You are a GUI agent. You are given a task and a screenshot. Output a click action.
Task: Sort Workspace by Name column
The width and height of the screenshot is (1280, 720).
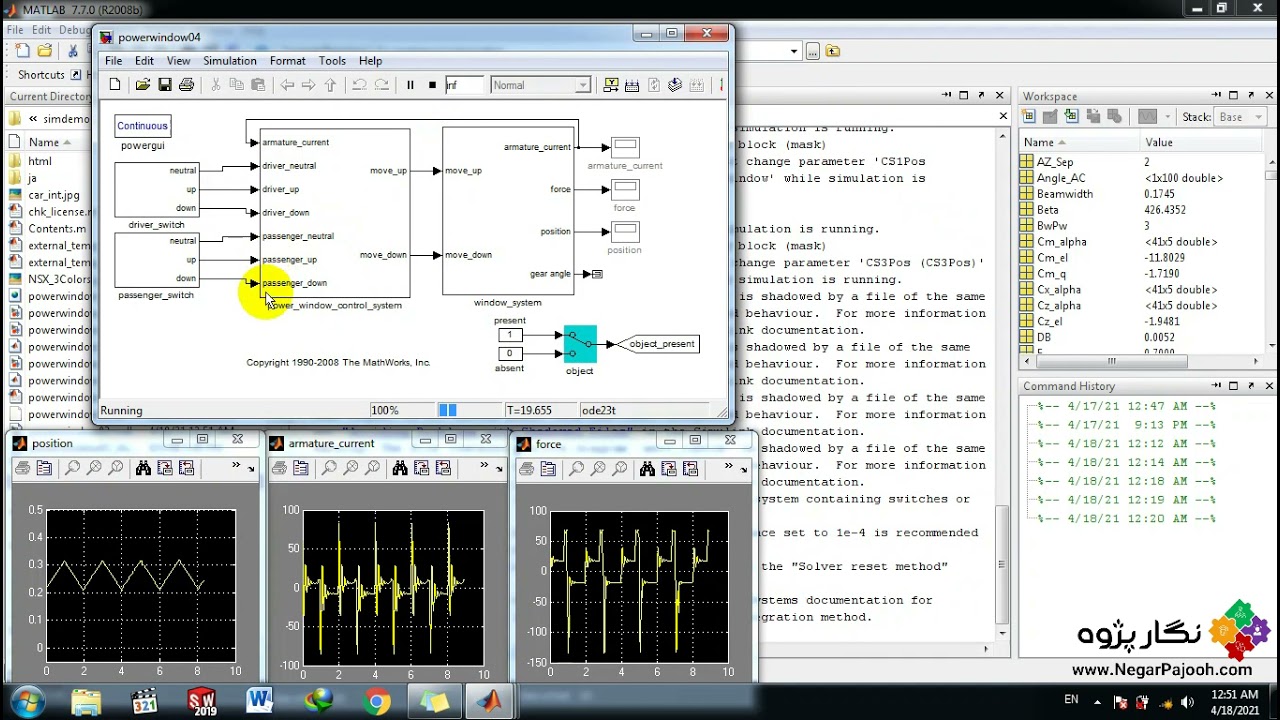(x=1078, y=143)
